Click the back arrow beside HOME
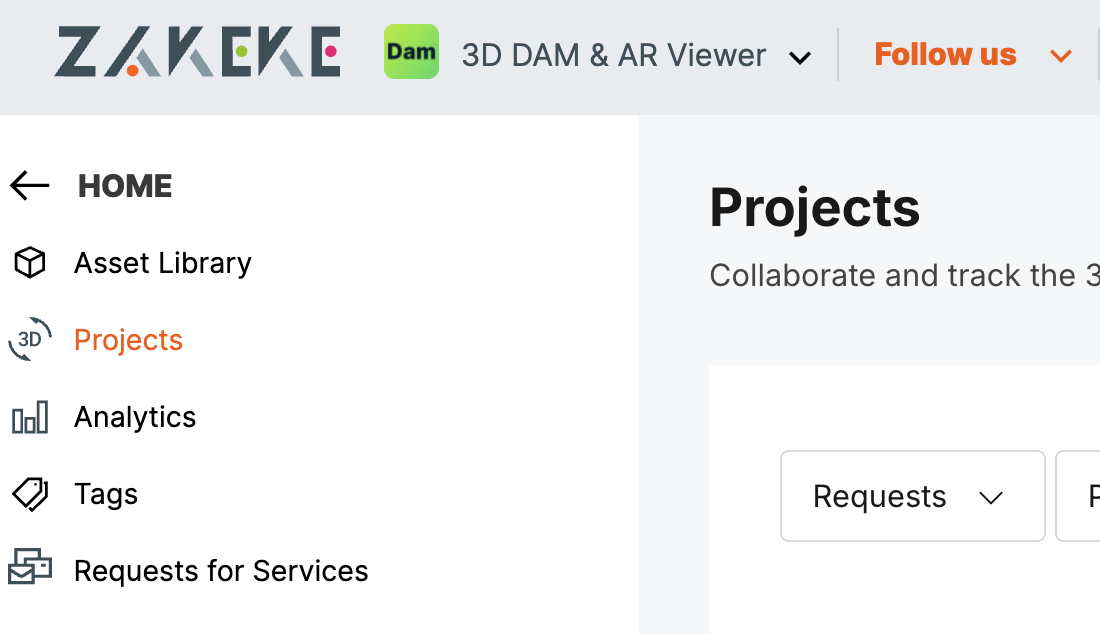 [29, 186]
